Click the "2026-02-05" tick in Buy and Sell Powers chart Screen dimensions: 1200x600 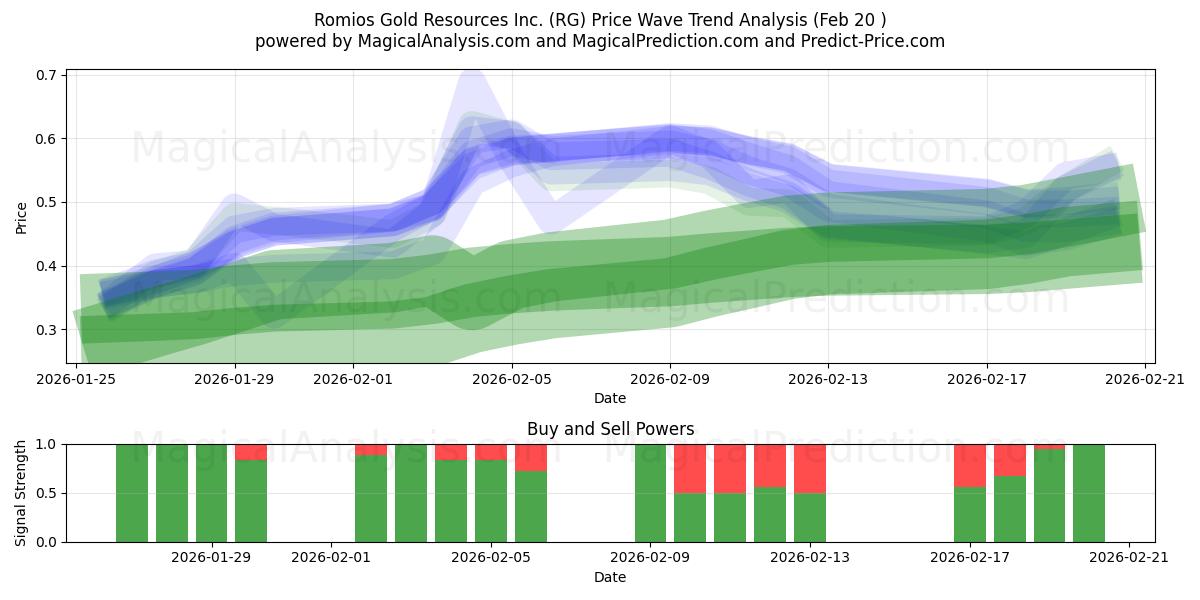tap(491, 558)
